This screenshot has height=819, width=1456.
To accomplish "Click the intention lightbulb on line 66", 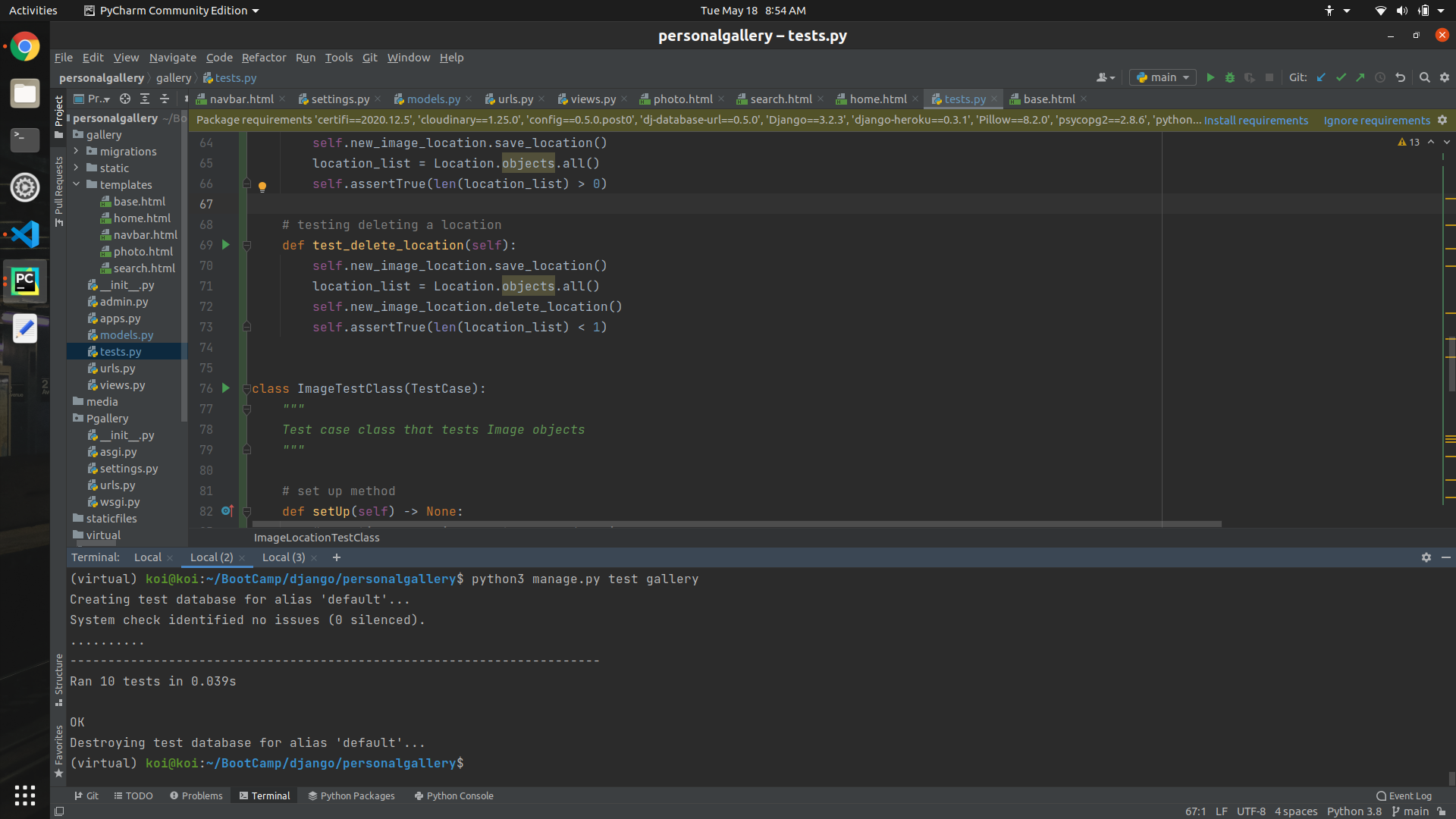I will click(x=262, y=187).
